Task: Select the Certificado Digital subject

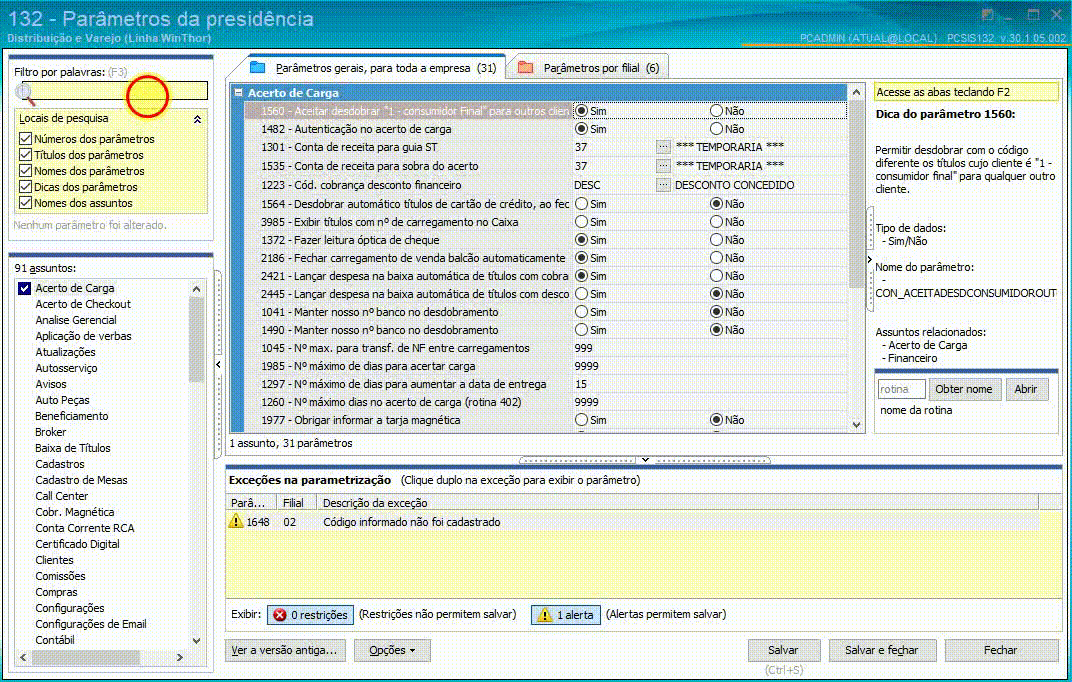Action: click(77, 544)
